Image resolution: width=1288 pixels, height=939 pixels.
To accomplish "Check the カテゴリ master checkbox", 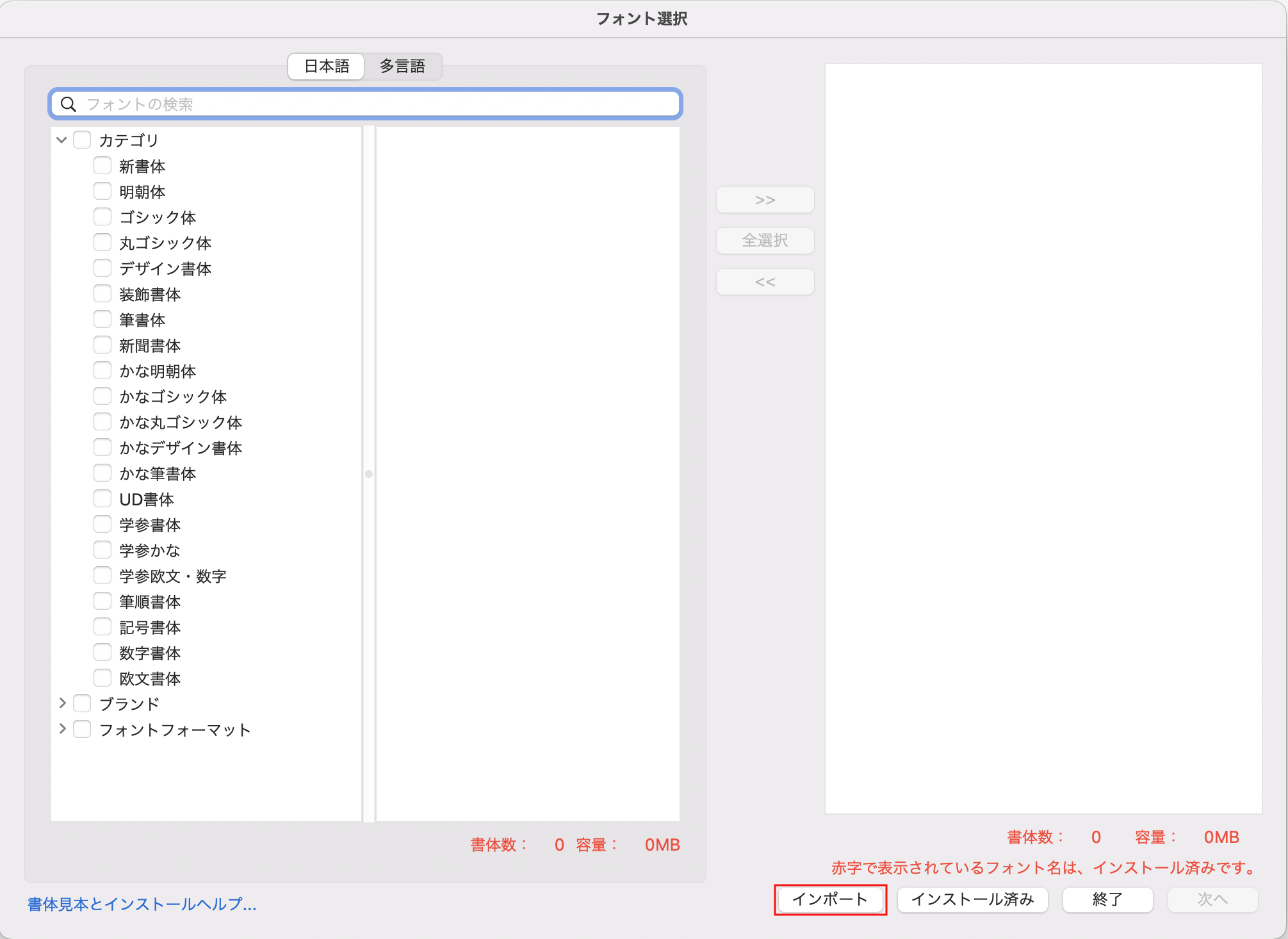I will [81, 139].
